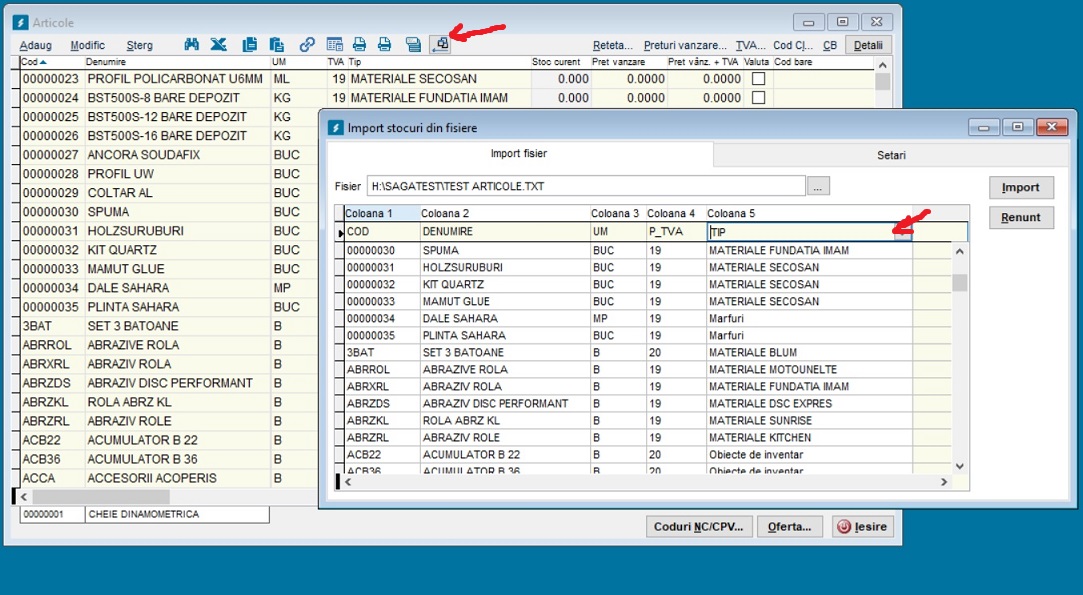This screenshot has width=1083, height=595.
Task: Click the Iesire button label
Action: (x=870, y=527)
